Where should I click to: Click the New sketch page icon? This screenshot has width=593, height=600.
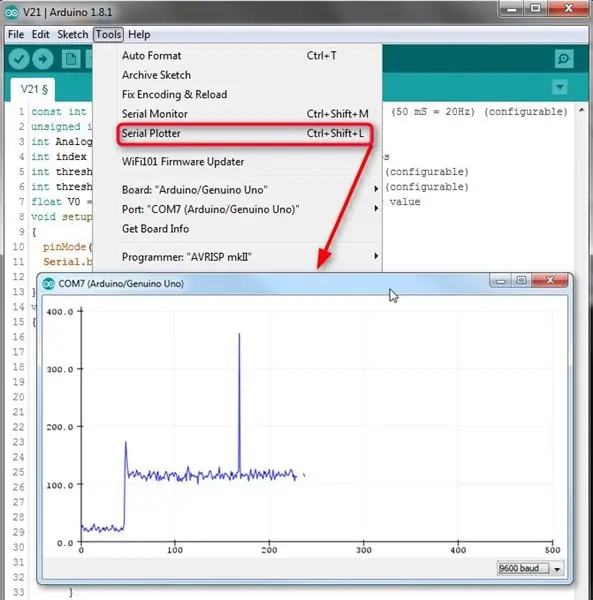[x=71, y=59]
